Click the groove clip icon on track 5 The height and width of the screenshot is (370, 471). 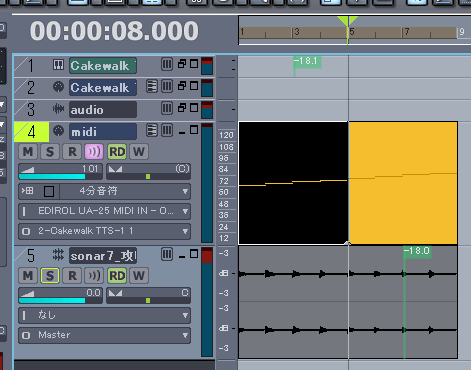tap(58, 255)
